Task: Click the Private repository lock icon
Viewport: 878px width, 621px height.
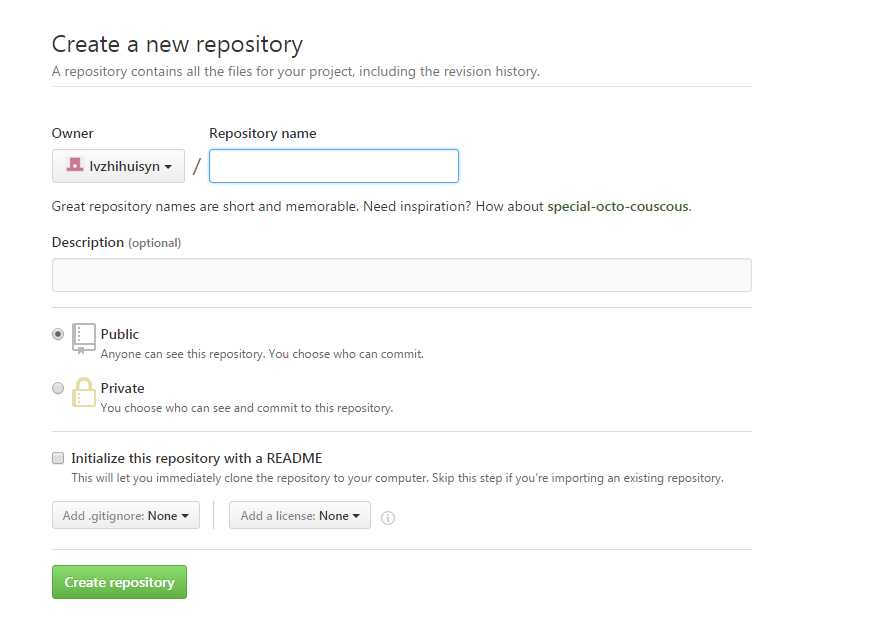Action: tap(83, 392)
